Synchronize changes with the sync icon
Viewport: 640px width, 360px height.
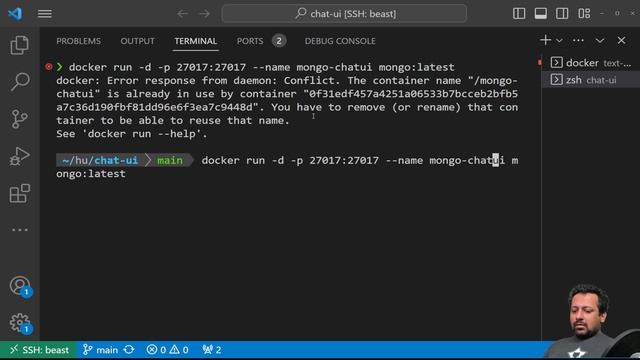[x=129, y=350]
